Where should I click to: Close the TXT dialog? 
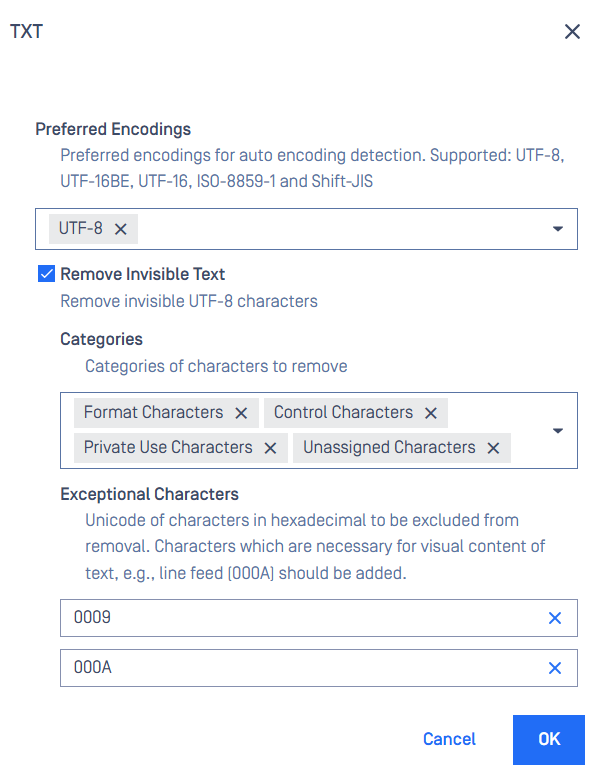(572, 32)
